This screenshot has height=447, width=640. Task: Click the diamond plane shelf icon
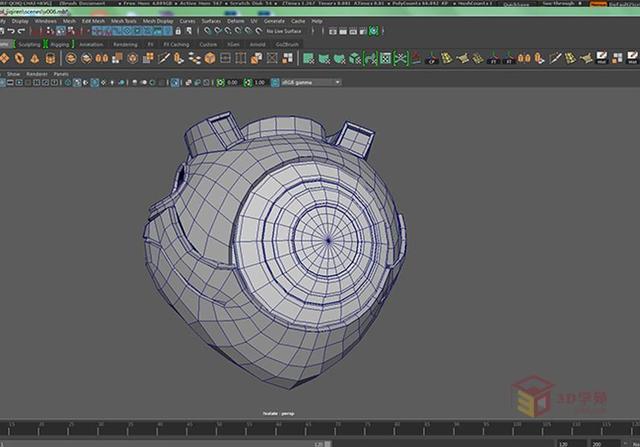point(4,58)
